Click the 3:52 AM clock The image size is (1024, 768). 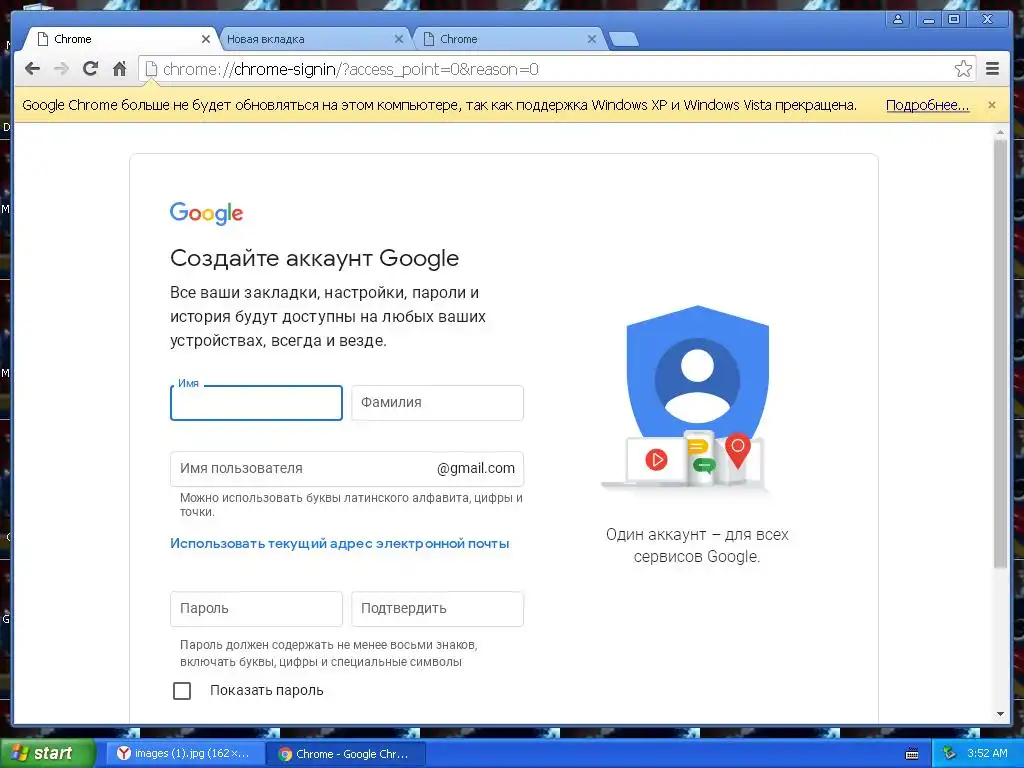987,753
